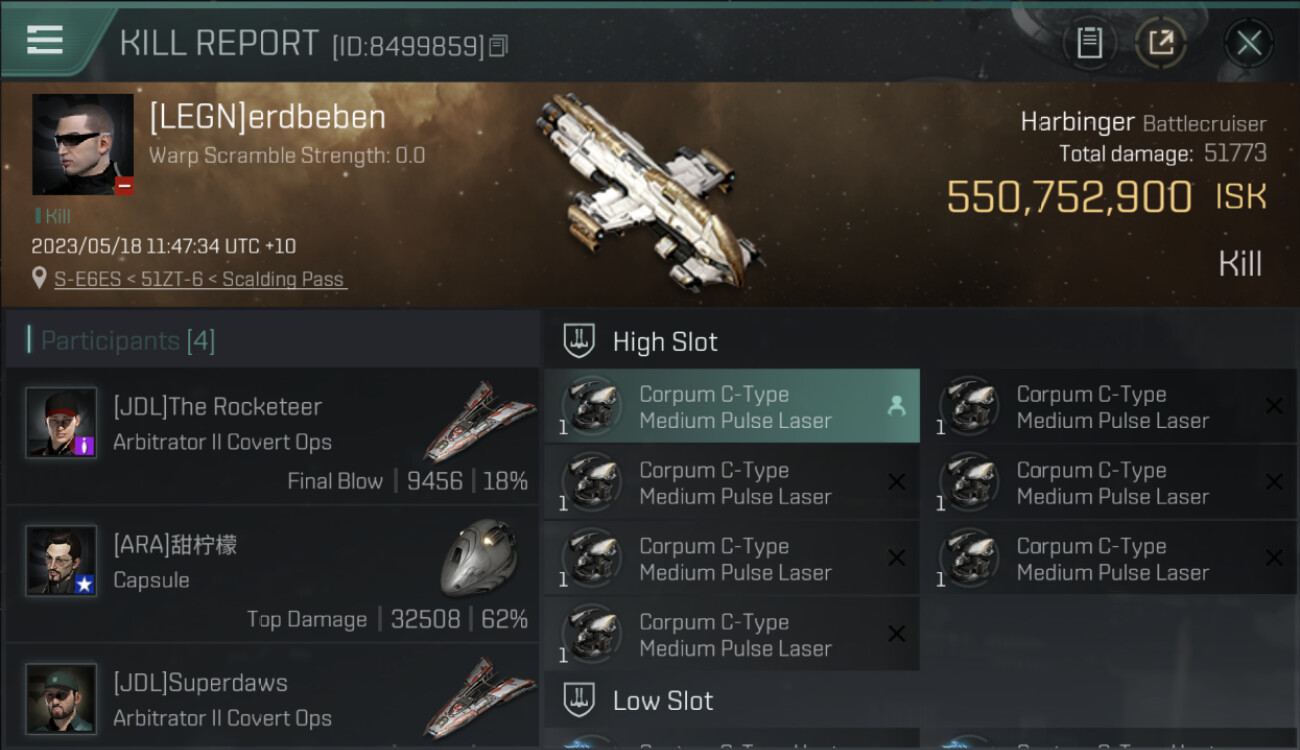Share the kill report externally
This screenshot has height=750, width=1300.
1160,43
